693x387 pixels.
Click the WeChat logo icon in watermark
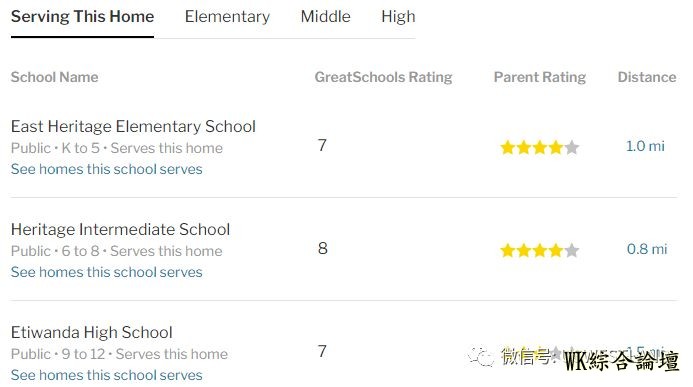(x=480, y=356)
